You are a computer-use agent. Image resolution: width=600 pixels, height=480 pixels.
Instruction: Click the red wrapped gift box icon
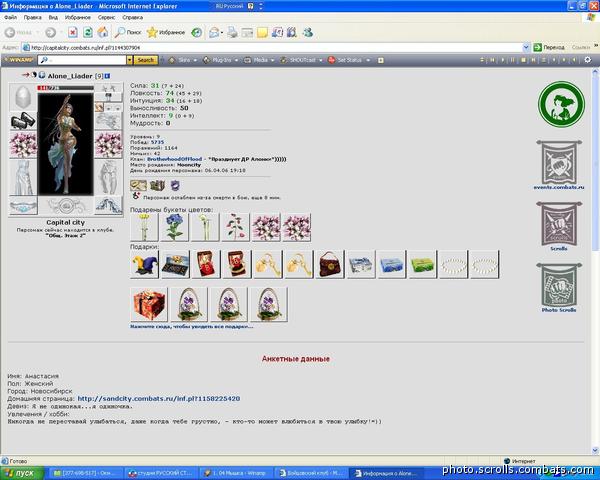click(x=149, y=304)
